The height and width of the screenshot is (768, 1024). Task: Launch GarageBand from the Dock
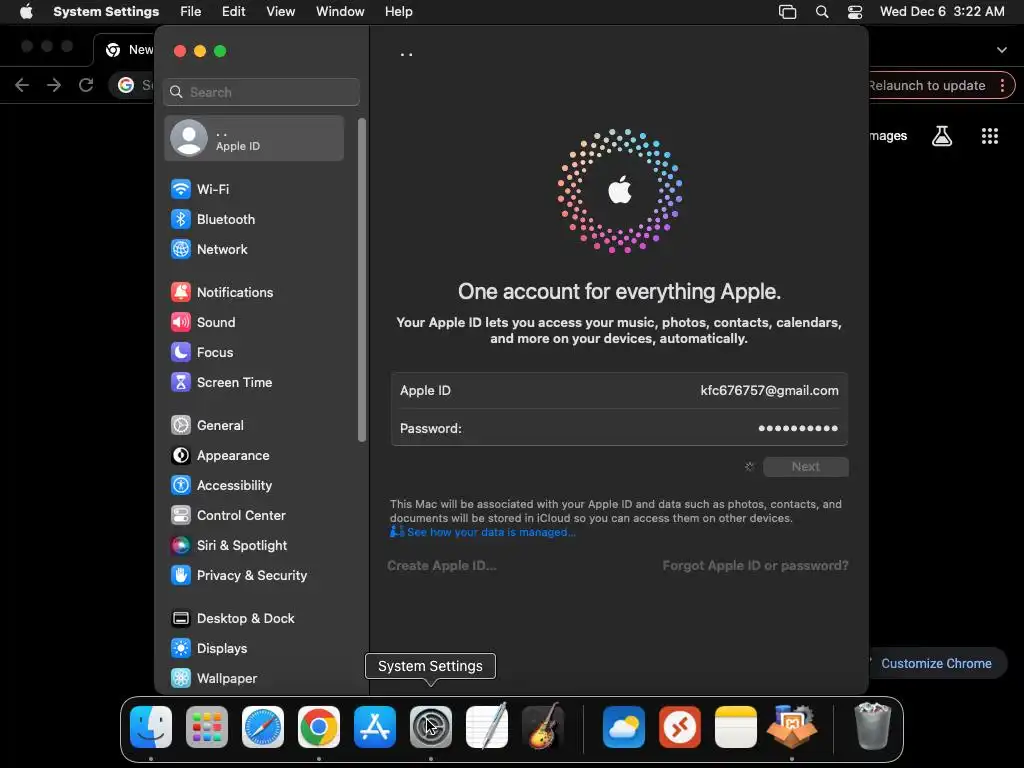coord(543,727)
